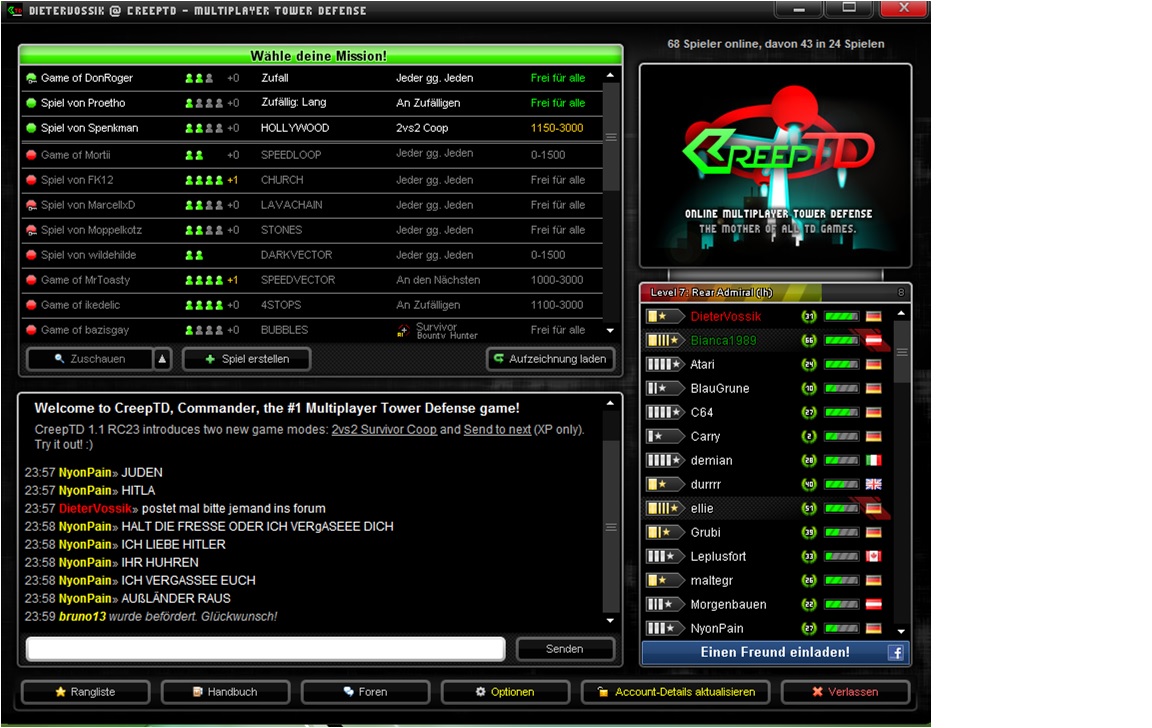Open the 2vs2 Survivor Coop link
The height and width of the screenshot is (728, 1152).
pos(384,430)
